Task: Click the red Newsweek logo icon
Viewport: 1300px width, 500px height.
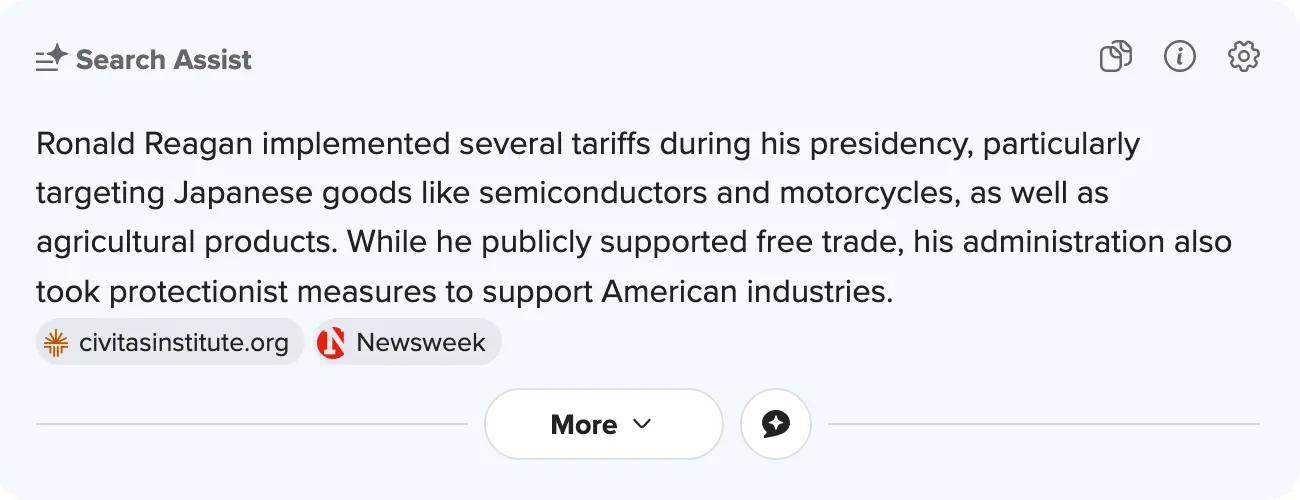Action: tap(331, 343)
